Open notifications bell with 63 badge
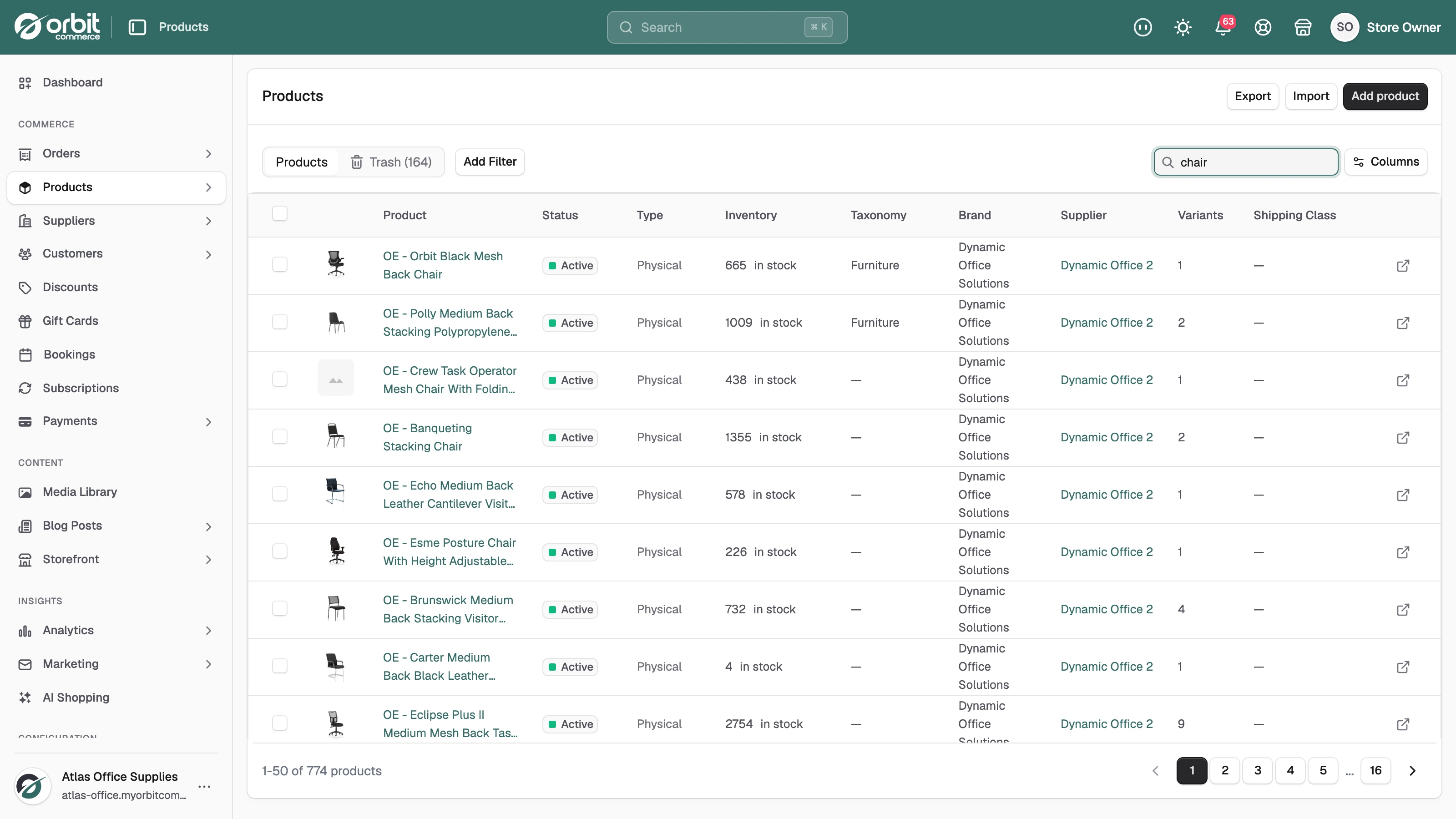Viewport: 1456px width, 819px height. (x=1223, y=27)
